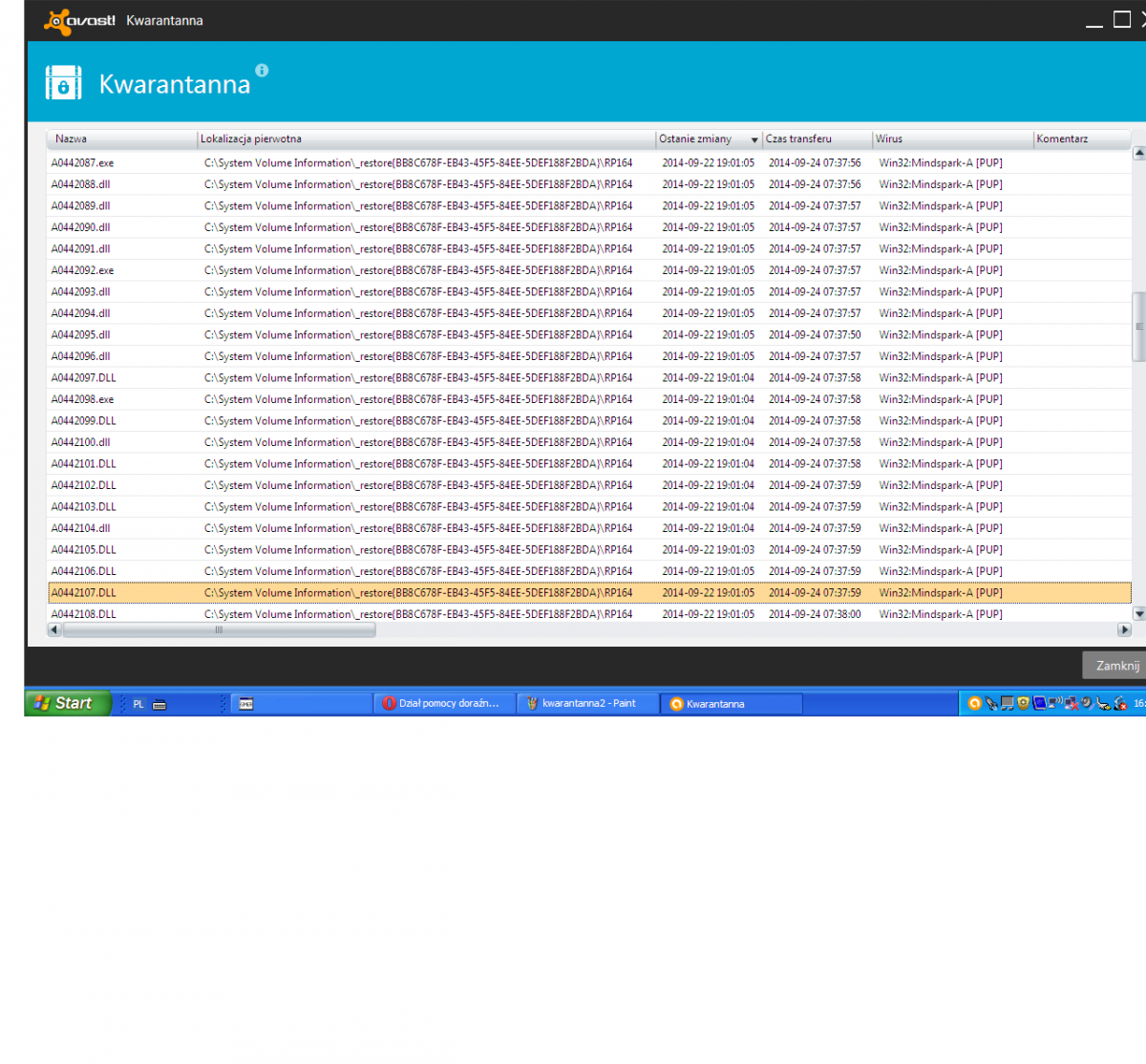Click the Opera icon on taskbar button
Screen dimensions: 1146x1064
(389, 704)
